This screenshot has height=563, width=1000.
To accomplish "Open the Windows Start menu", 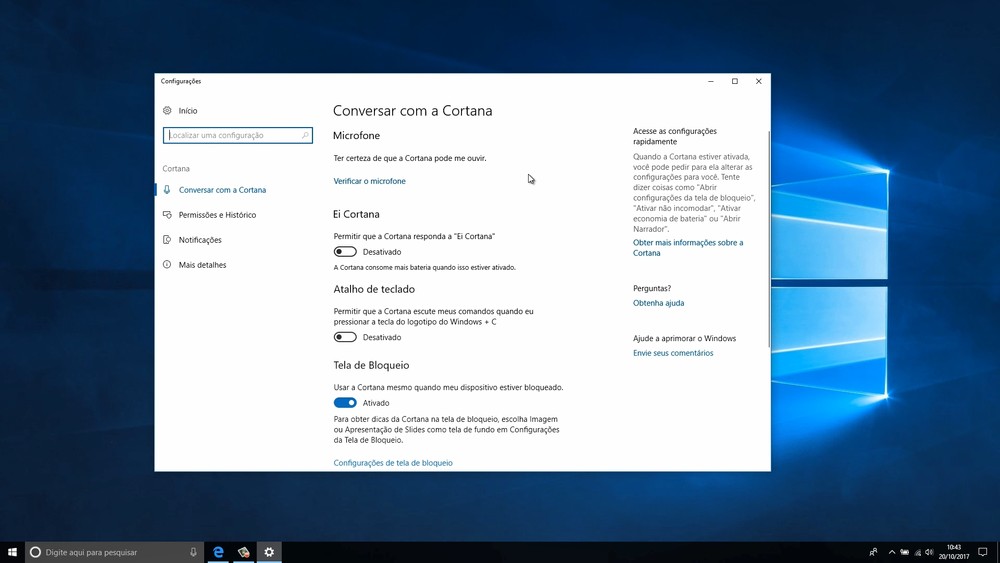I will [x=12, y=552].
